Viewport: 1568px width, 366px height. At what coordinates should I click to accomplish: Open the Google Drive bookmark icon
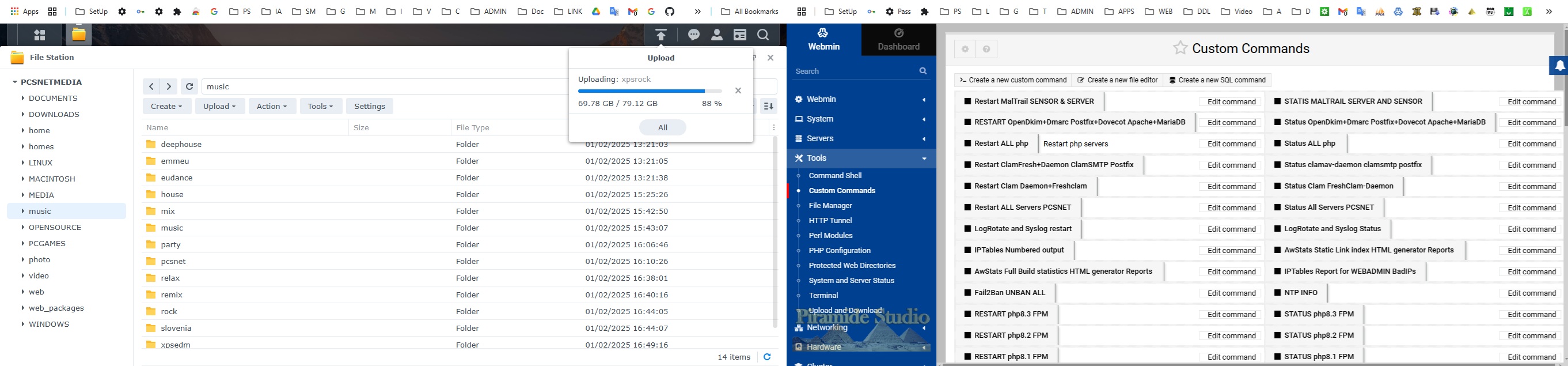[596, 12]
